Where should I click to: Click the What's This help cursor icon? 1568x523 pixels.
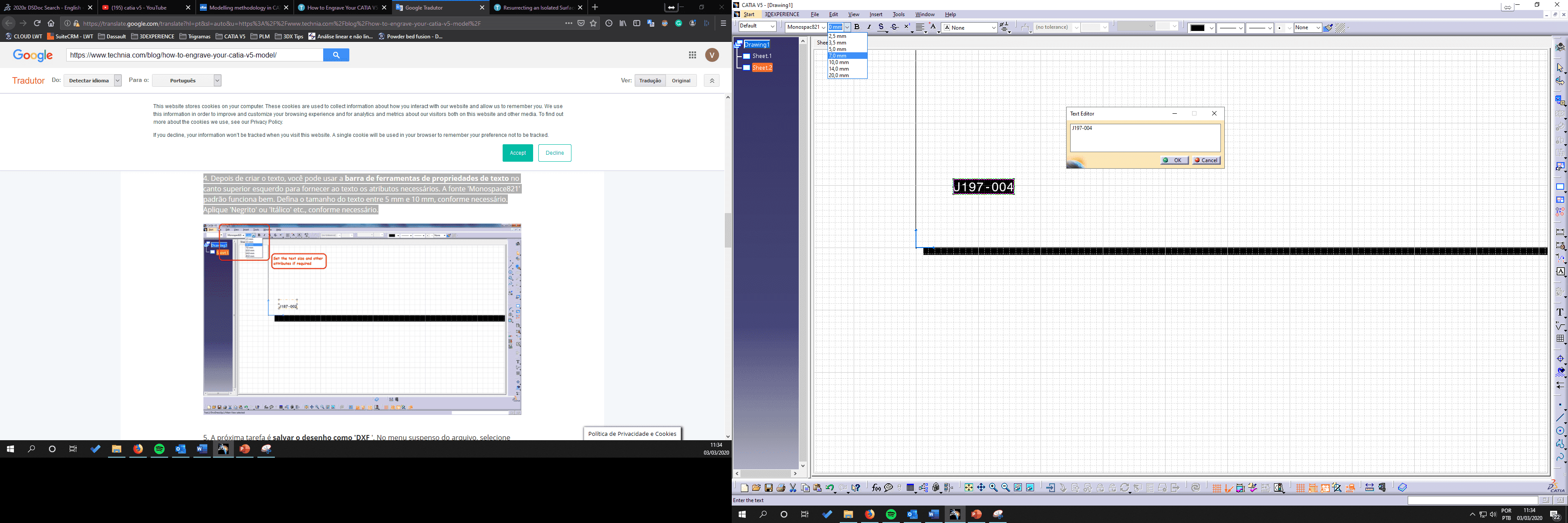(x=856, y=488)
